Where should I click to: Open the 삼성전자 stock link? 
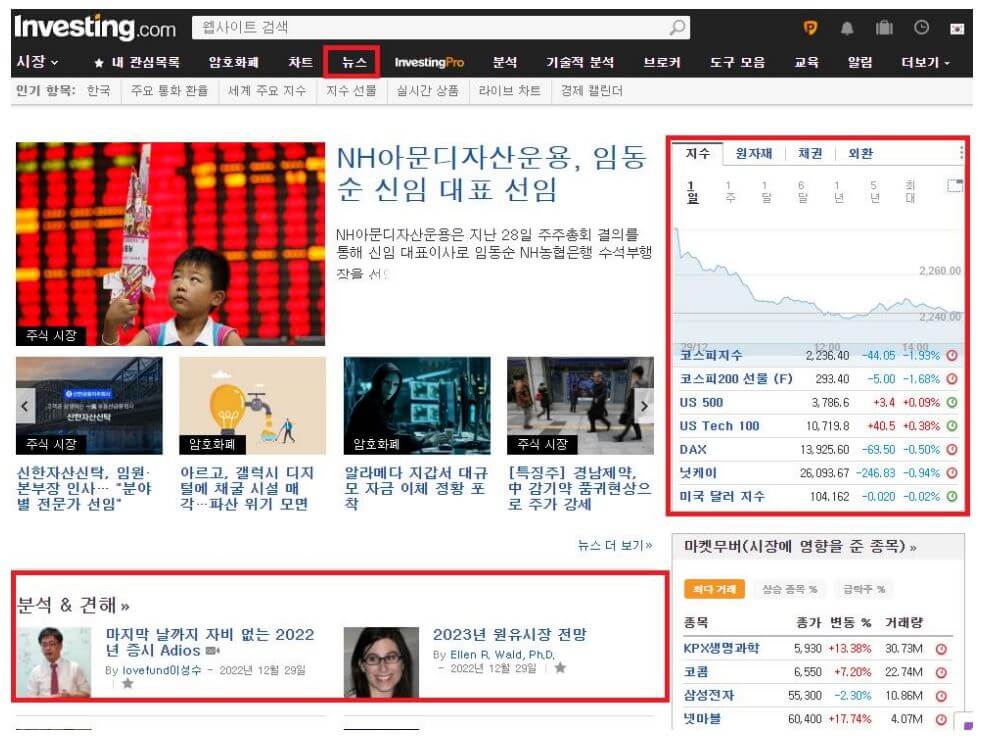[709, 696]
